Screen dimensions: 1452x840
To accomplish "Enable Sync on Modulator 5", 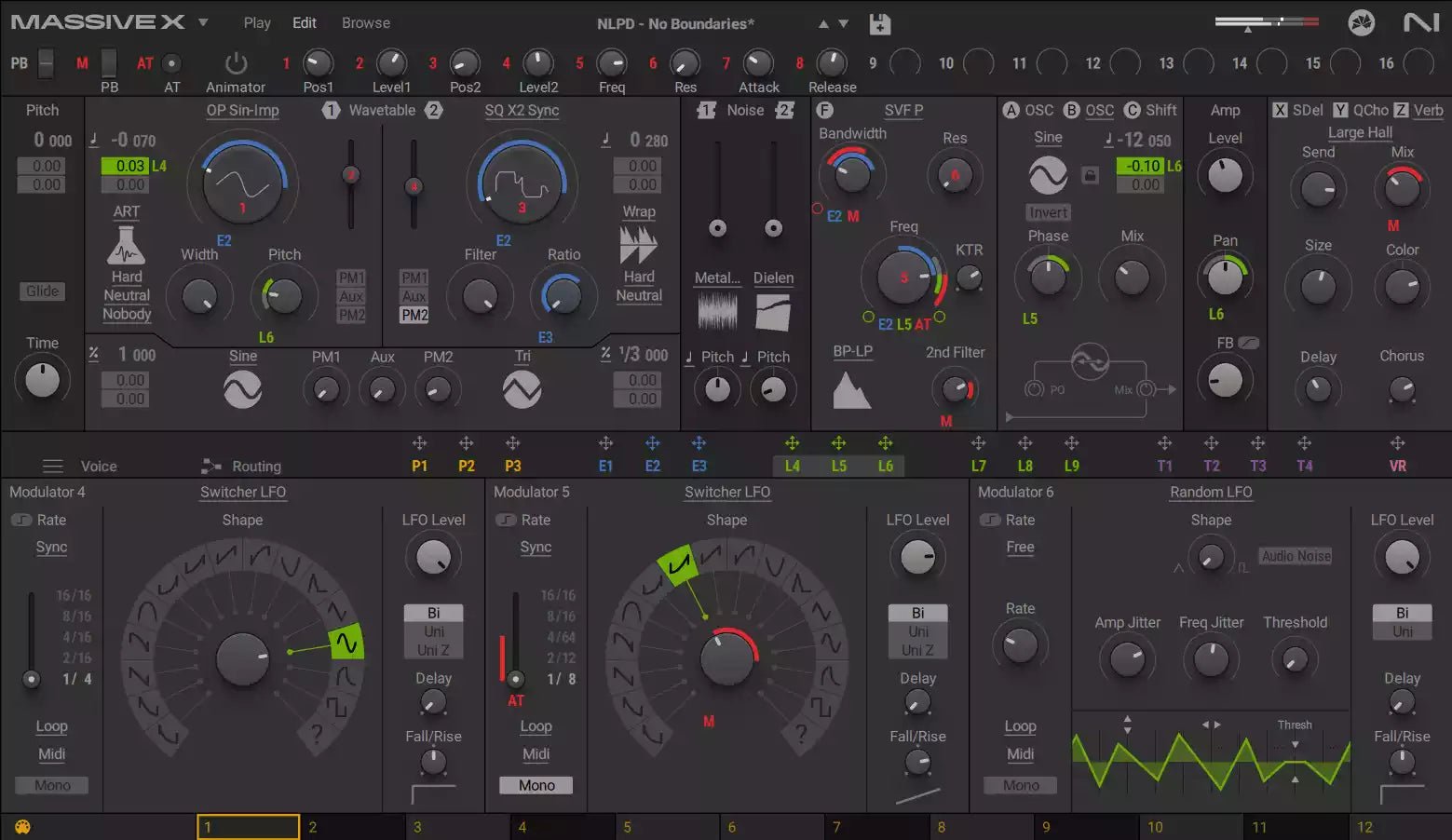I will [536, 548].
